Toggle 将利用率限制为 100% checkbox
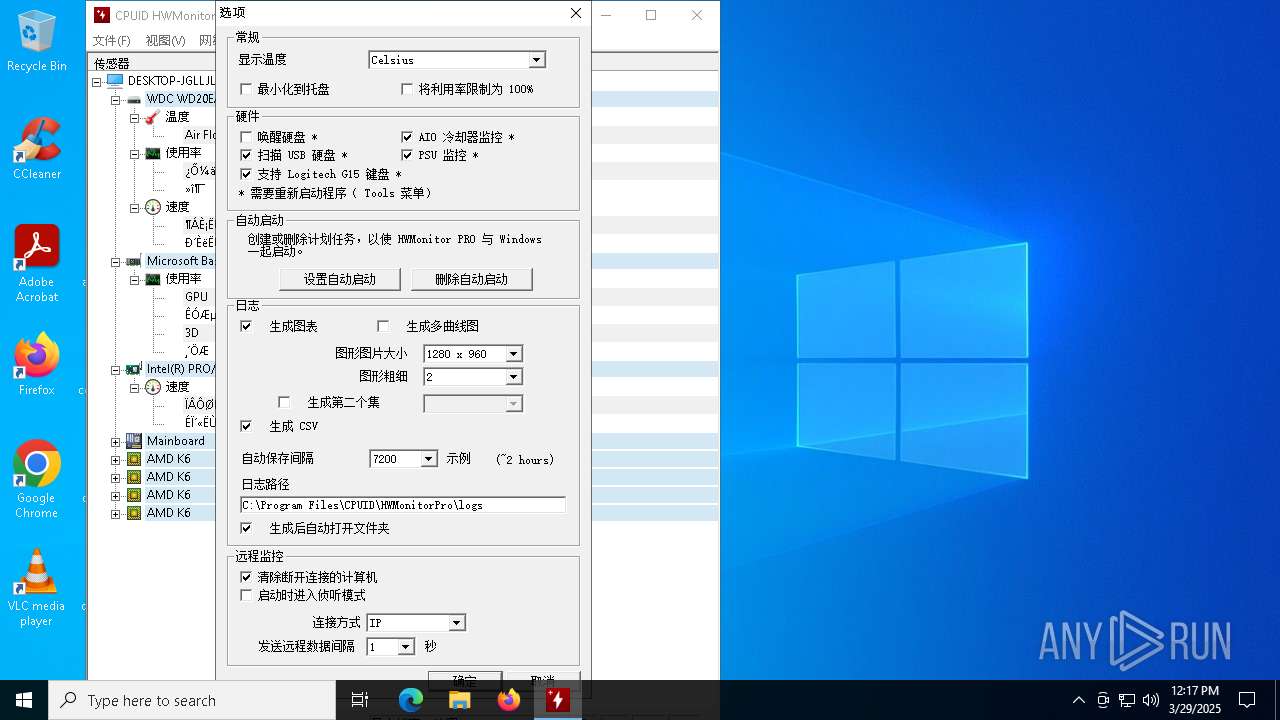 point(407,89)
